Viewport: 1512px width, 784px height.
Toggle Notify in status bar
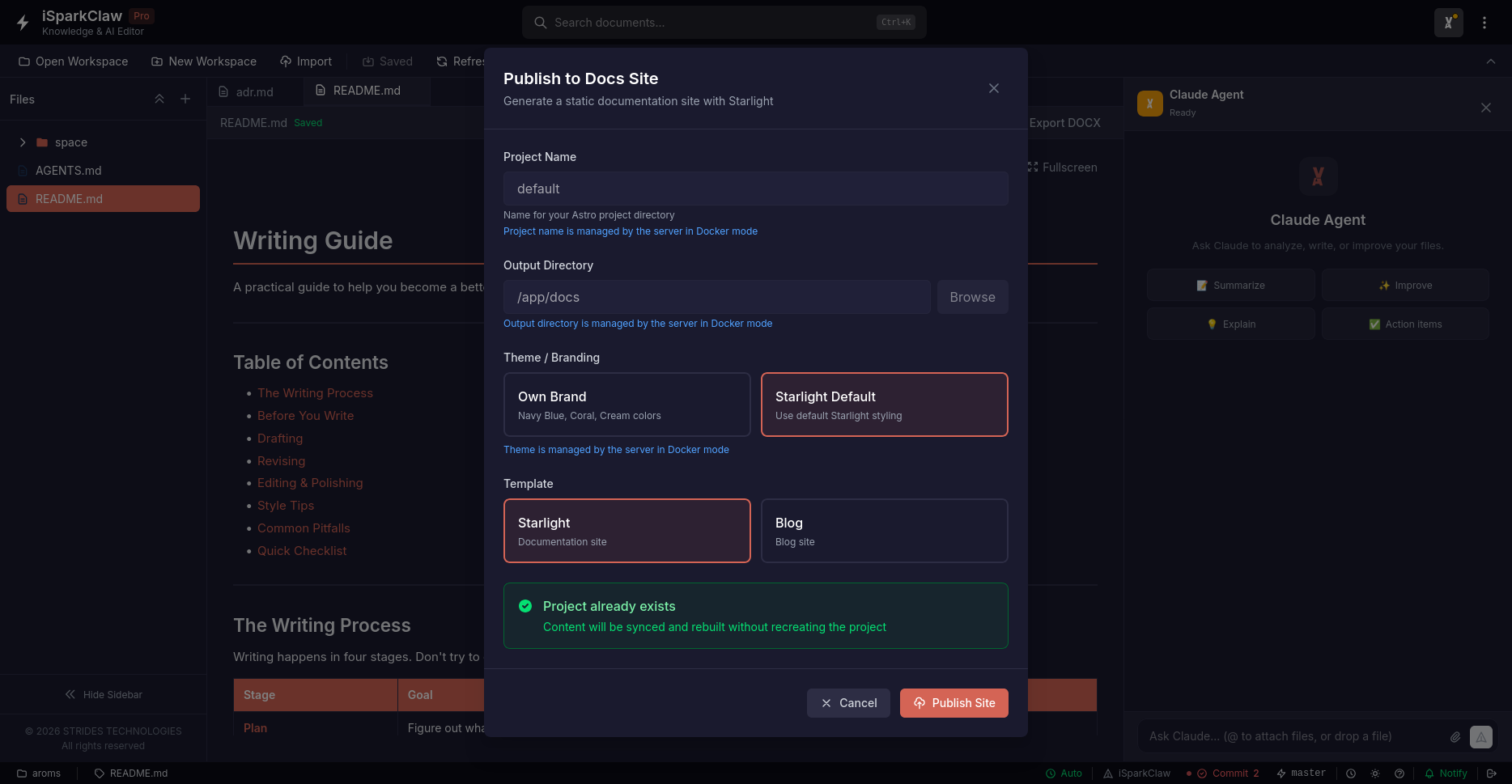pyautogui.click(x=1446, y=773)
